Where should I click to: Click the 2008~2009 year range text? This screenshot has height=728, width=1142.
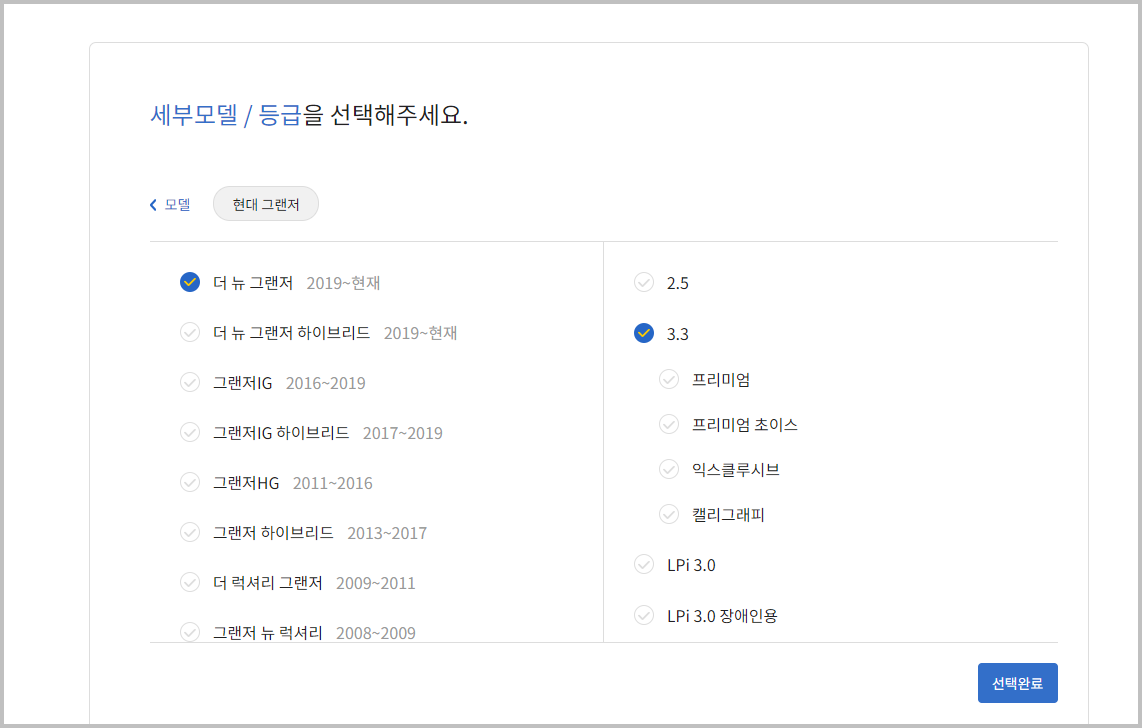point(376,633)
